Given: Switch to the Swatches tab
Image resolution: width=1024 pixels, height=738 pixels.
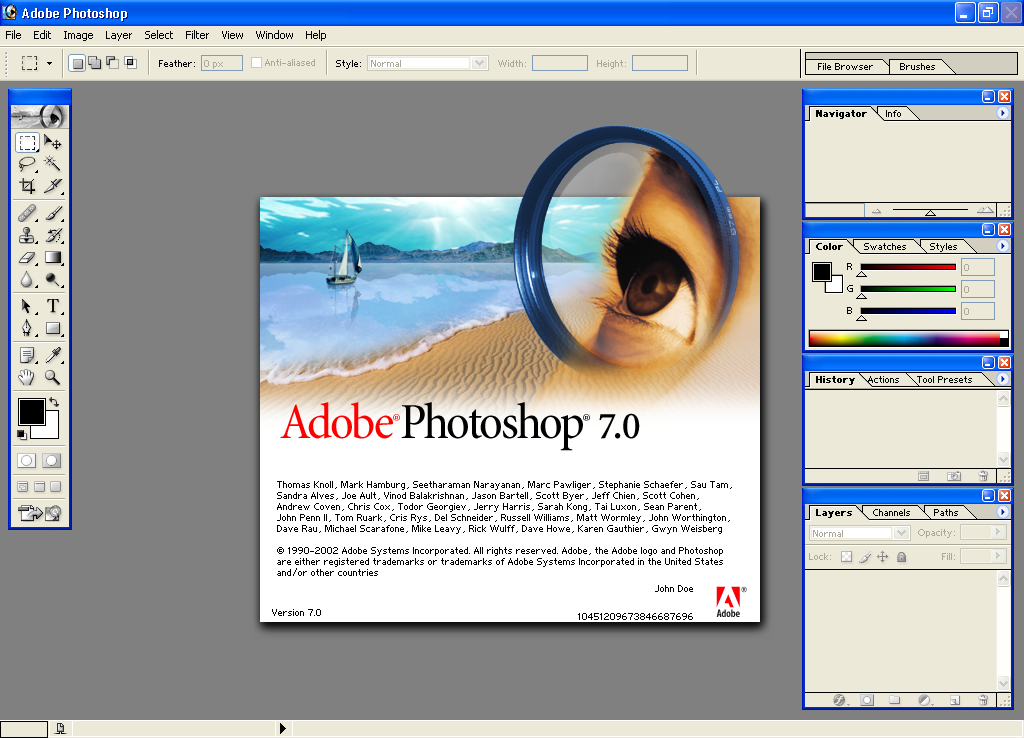Looking at the screenshot, I should point(884,246).
